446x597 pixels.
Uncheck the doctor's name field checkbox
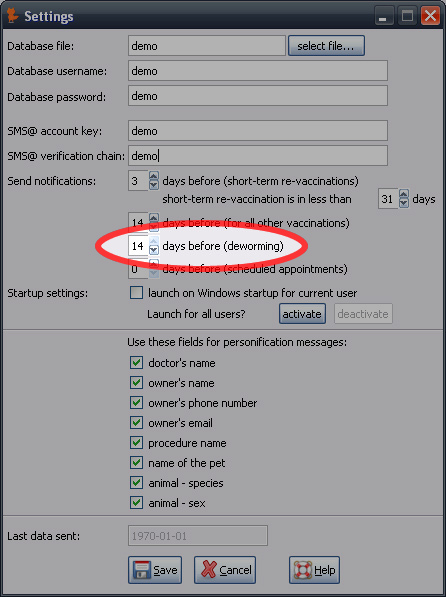point(136,362)
